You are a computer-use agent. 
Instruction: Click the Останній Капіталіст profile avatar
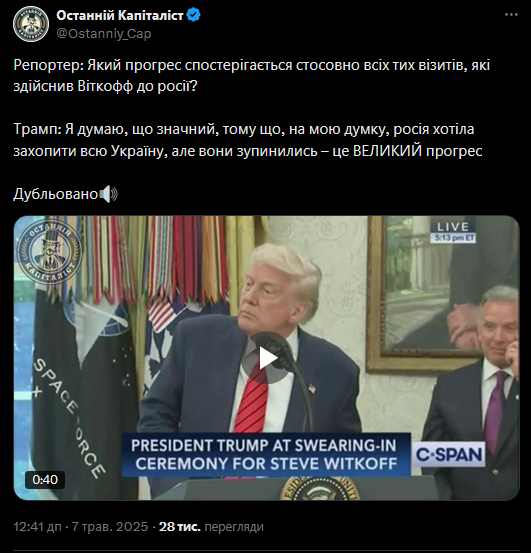coord(31,24)
